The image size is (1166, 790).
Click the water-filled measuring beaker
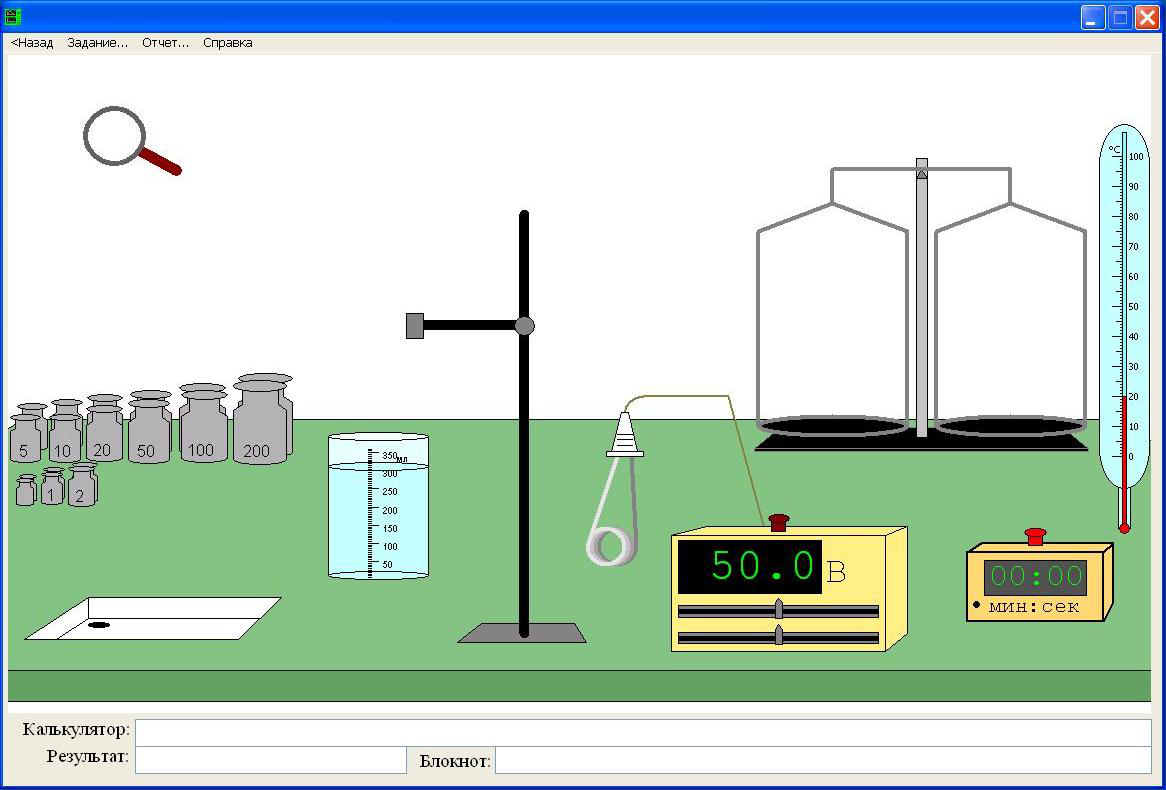pos(378,508)
